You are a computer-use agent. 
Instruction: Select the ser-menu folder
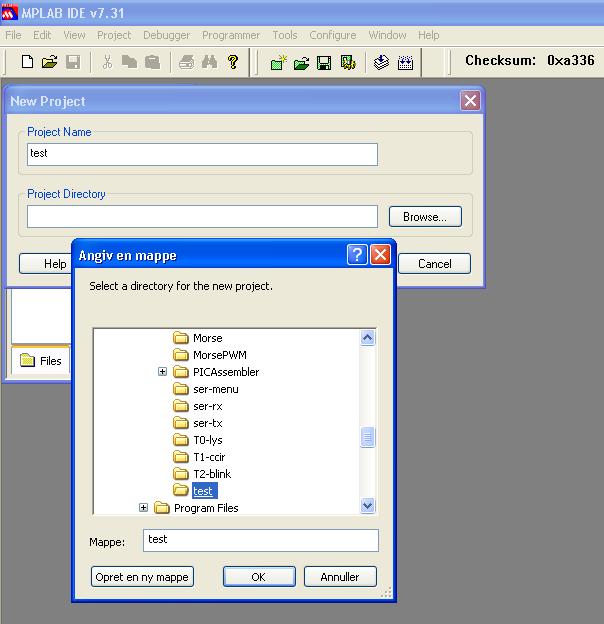[206, 389]
